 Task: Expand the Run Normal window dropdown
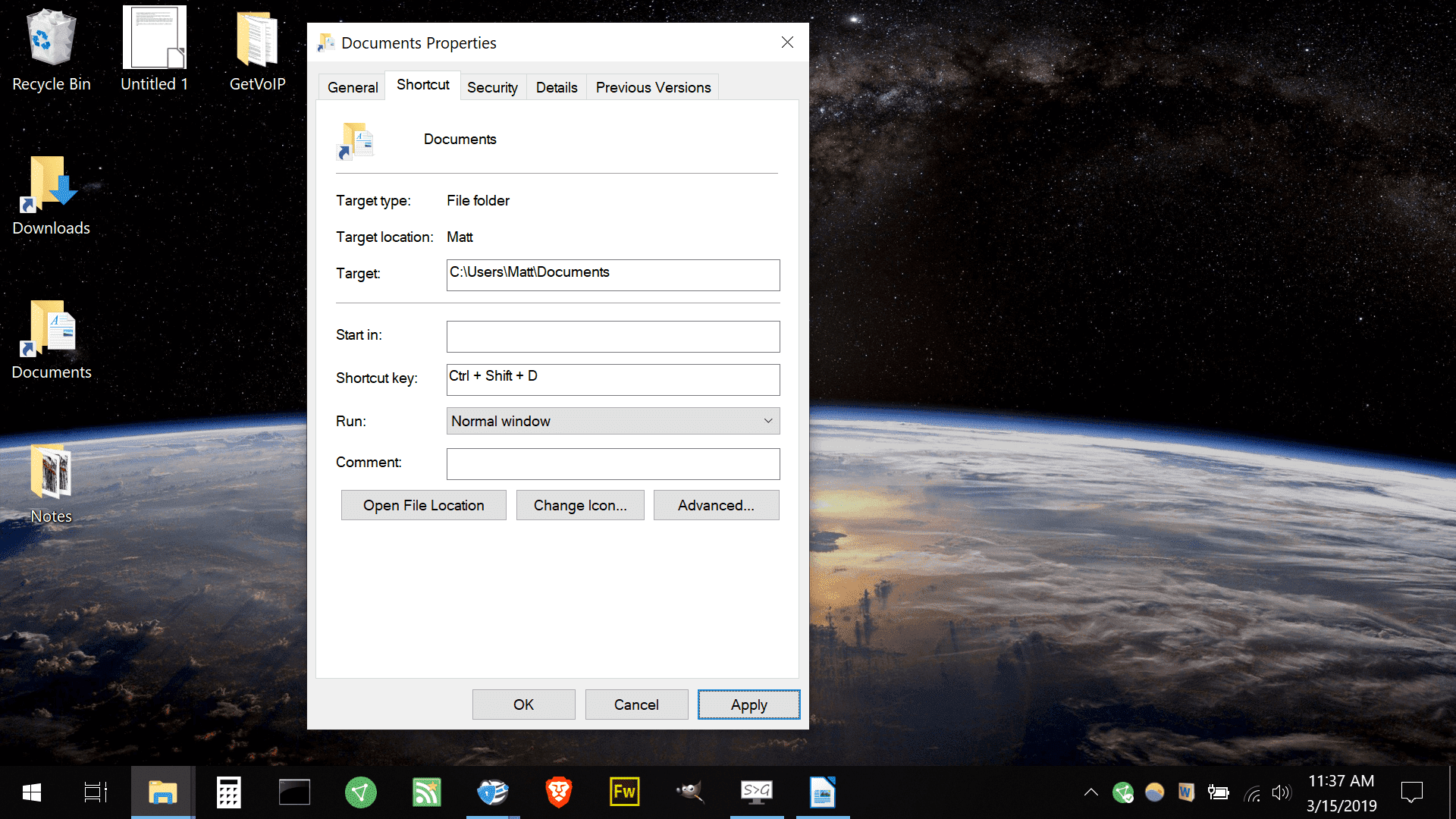[613, 421]
